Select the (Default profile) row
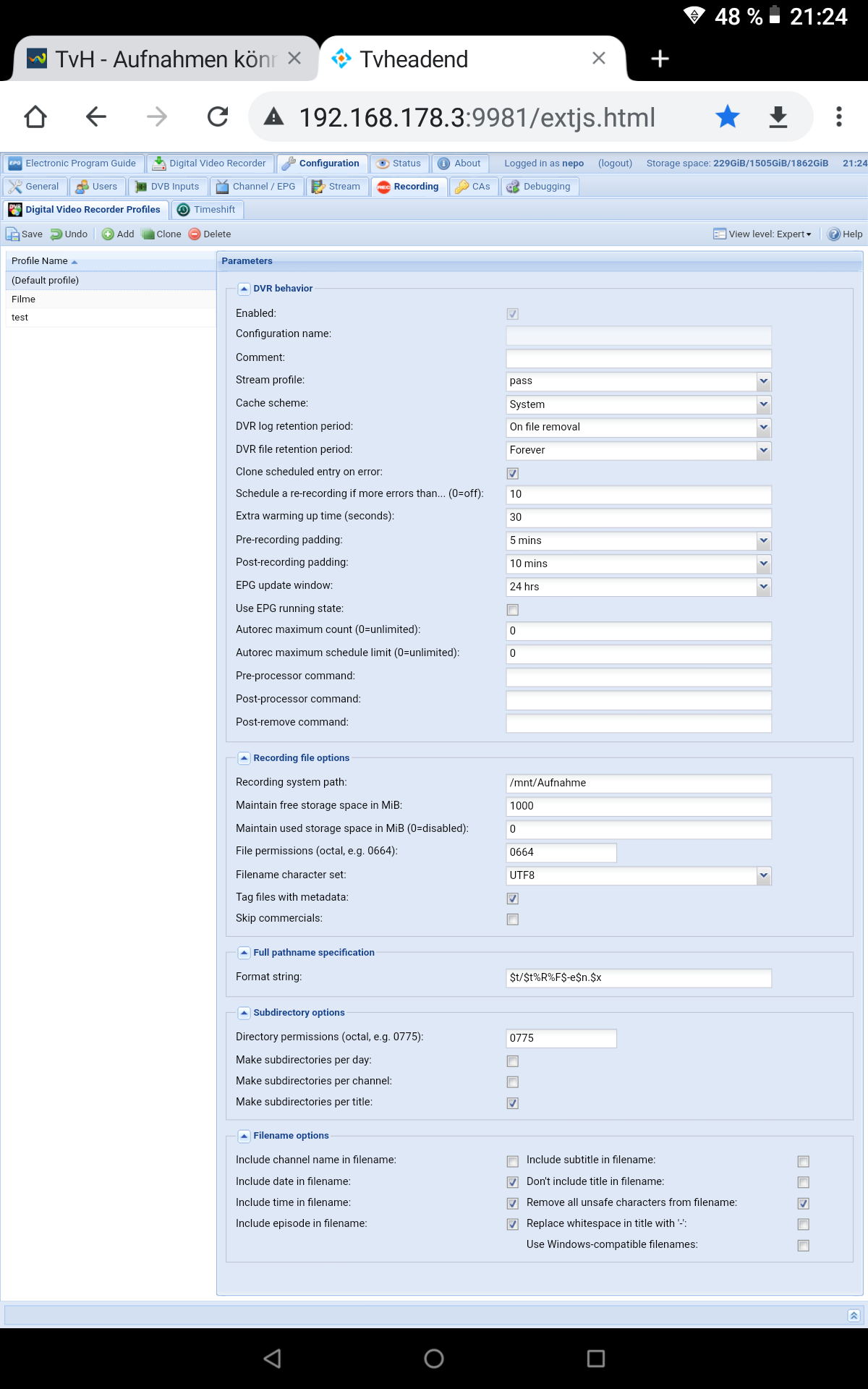Screen dimensions: 868x1389 (111, 281)
